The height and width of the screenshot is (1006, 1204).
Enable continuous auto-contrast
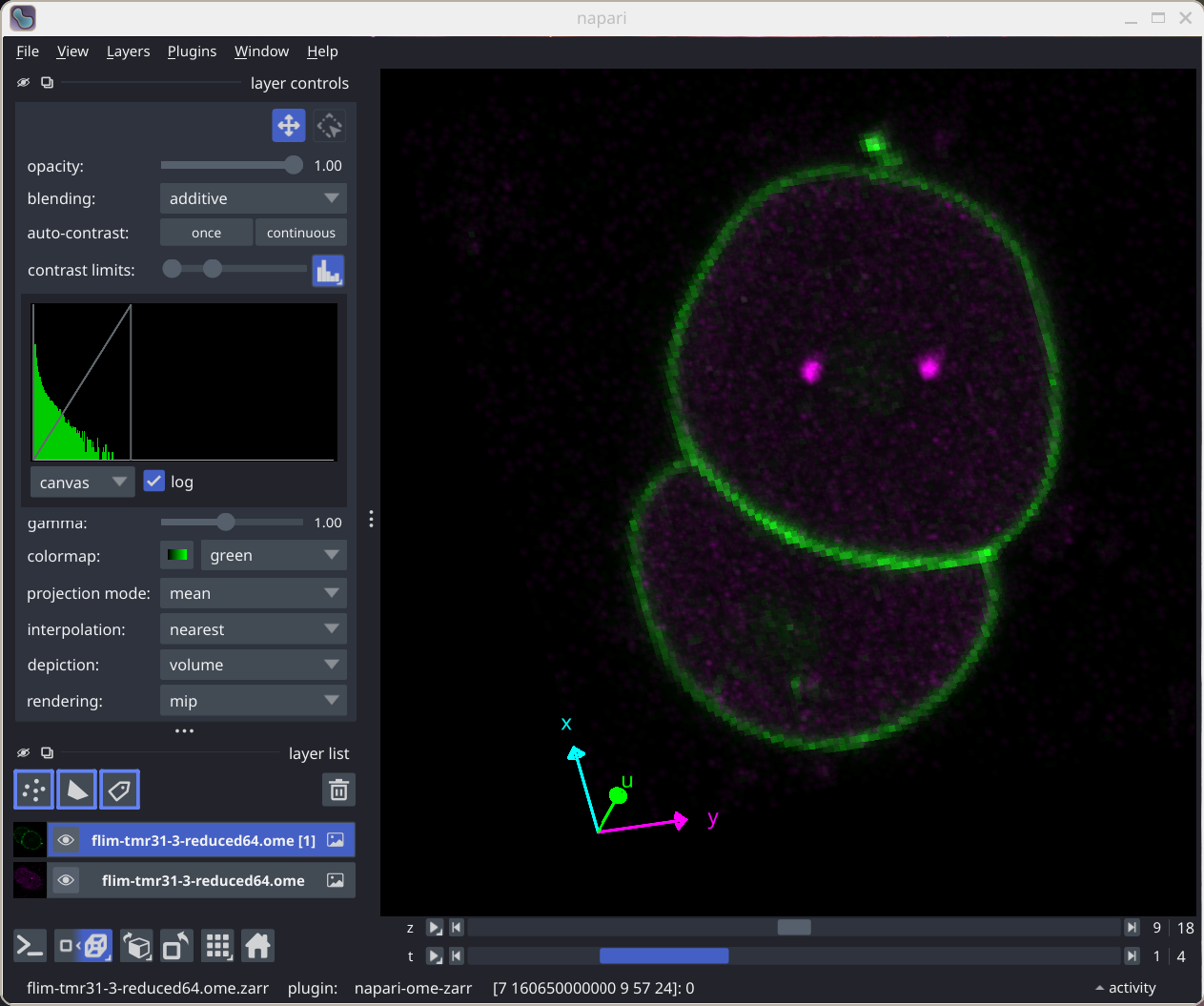tap(301, 233)
